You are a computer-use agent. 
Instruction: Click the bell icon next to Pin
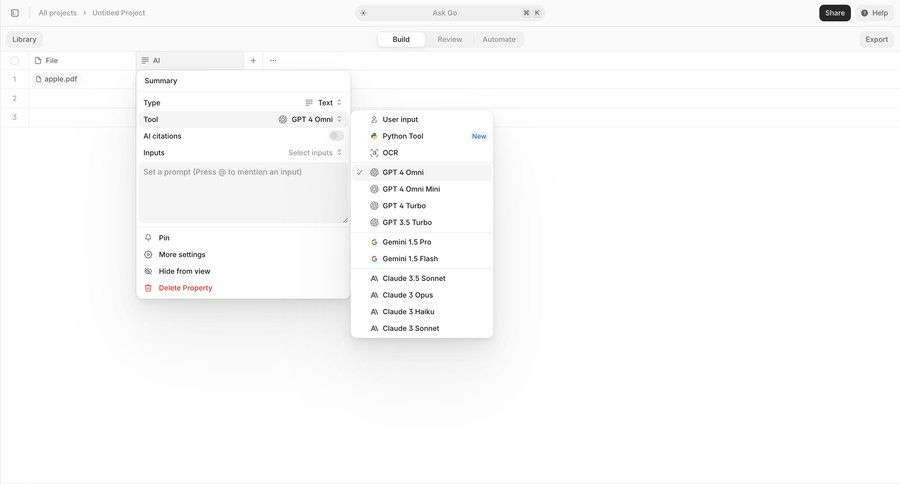(148, 238)
